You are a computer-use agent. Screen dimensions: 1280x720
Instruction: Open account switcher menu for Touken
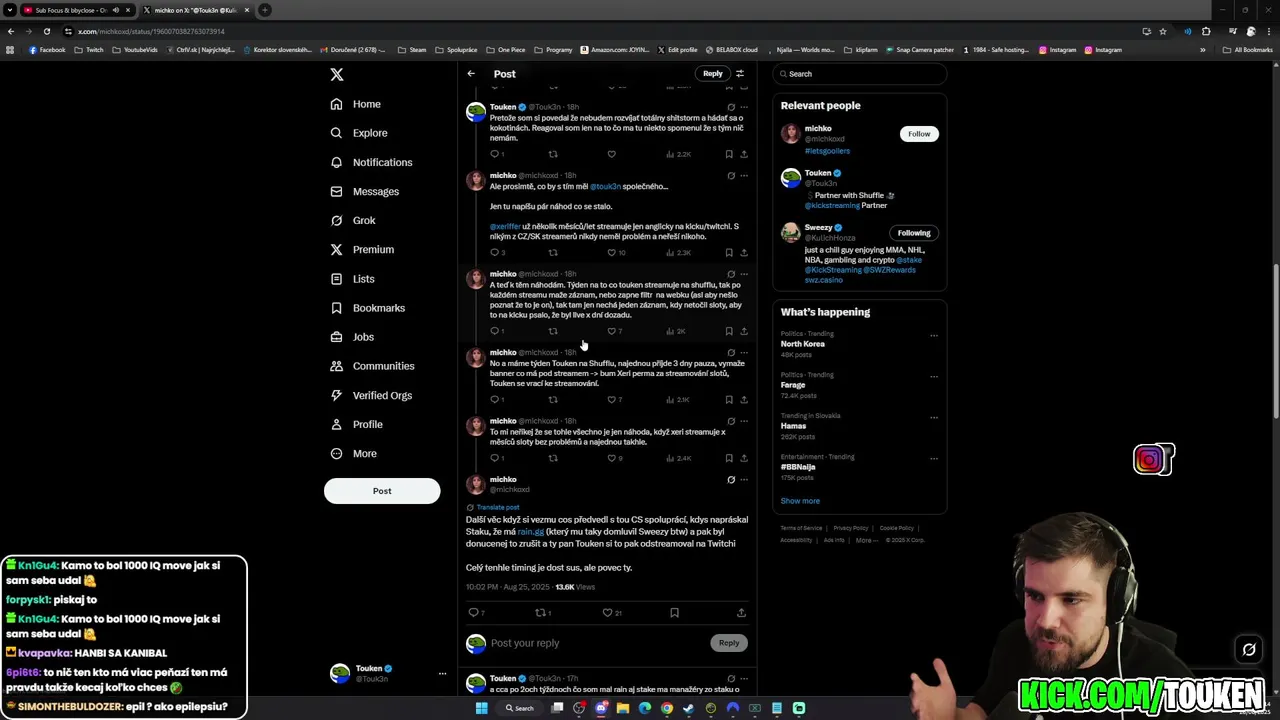click(442, 674)
